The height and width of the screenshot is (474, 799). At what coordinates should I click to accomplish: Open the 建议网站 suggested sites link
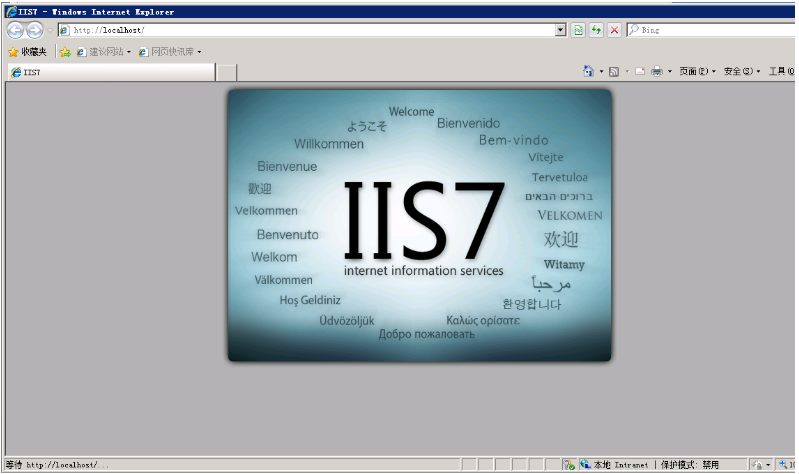point(104,51)
